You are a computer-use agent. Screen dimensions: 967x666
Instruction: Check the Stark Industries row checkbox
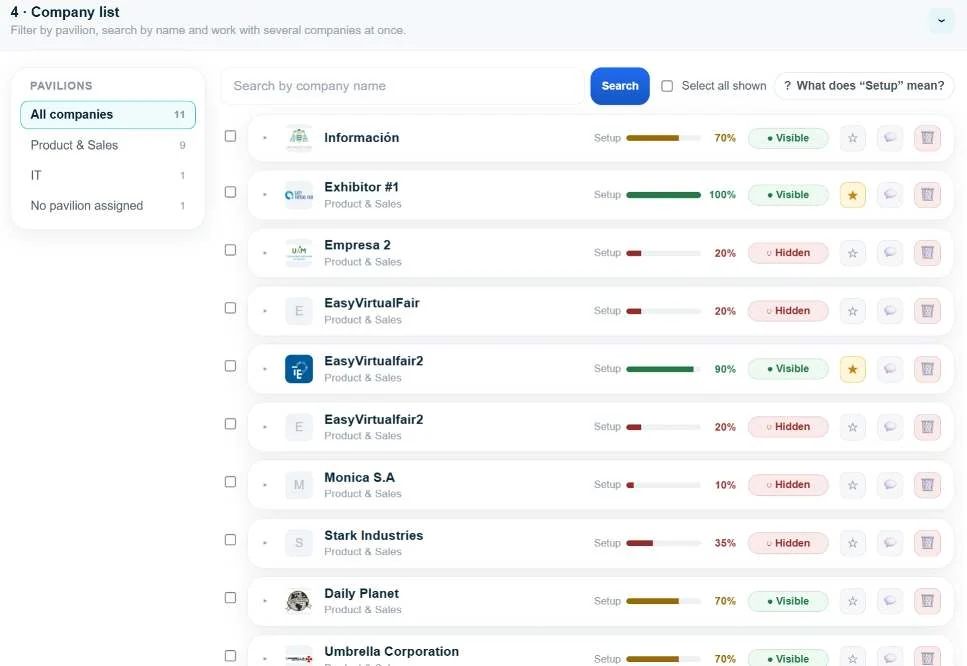[x=230, y=540]
